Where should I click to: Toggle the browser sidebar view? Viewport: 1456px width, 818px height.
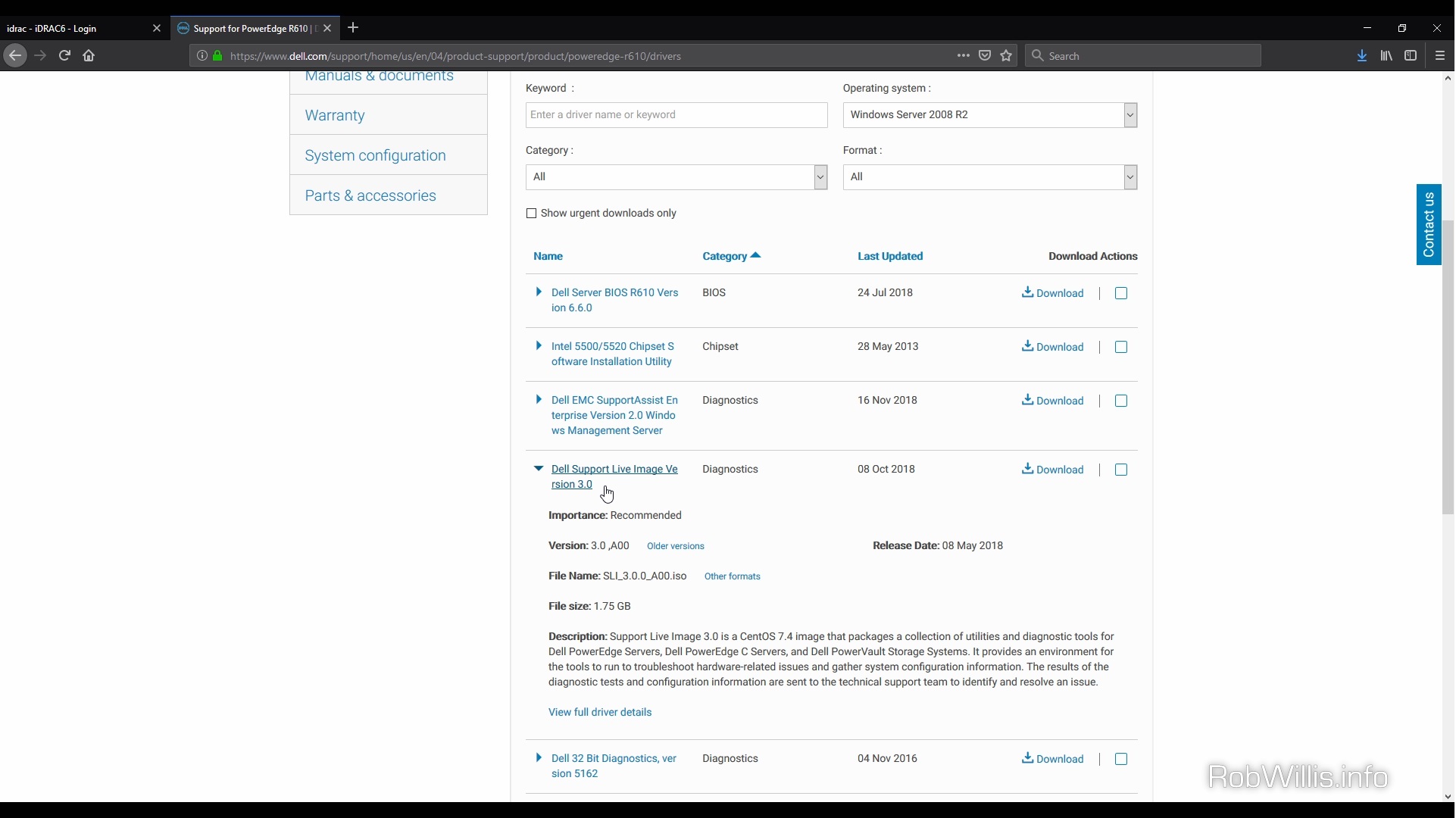coord(1411,56)
